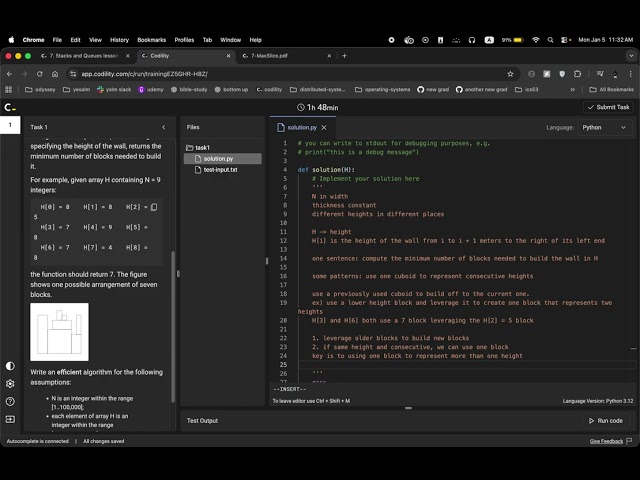Open Chrome home page button
The height and width of the screenshot is (480, 640).
[x=55, y=74]
